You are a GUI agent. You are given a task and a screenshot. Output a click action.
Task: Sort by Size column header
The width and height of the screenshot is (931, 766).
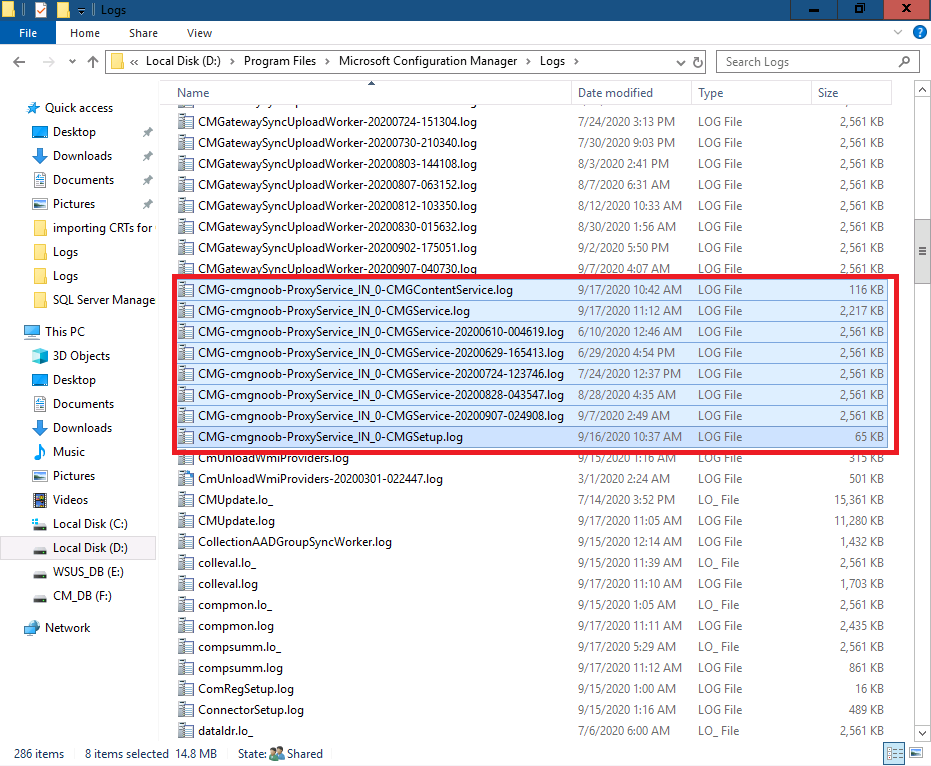point(851,93)
